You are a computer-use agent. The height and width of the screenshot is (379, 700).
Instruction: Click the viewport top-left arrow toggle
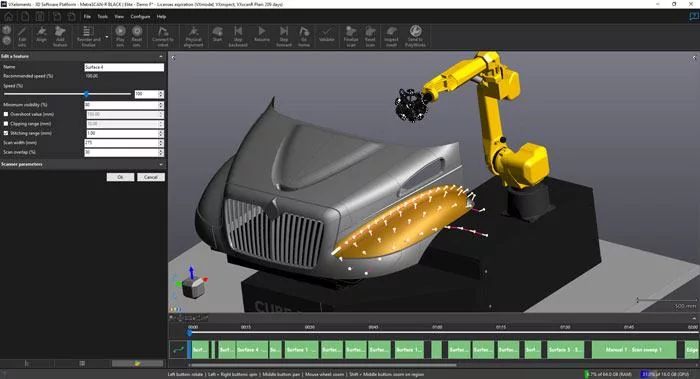[x=173, y=58]
